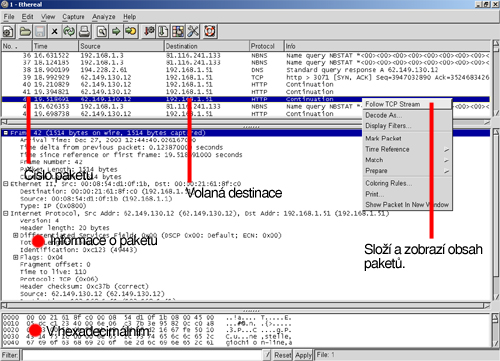The width and height of the screenshot is (500, 361).
Task: Expand the Differentiated Services Field node
Action: point(15,235)
